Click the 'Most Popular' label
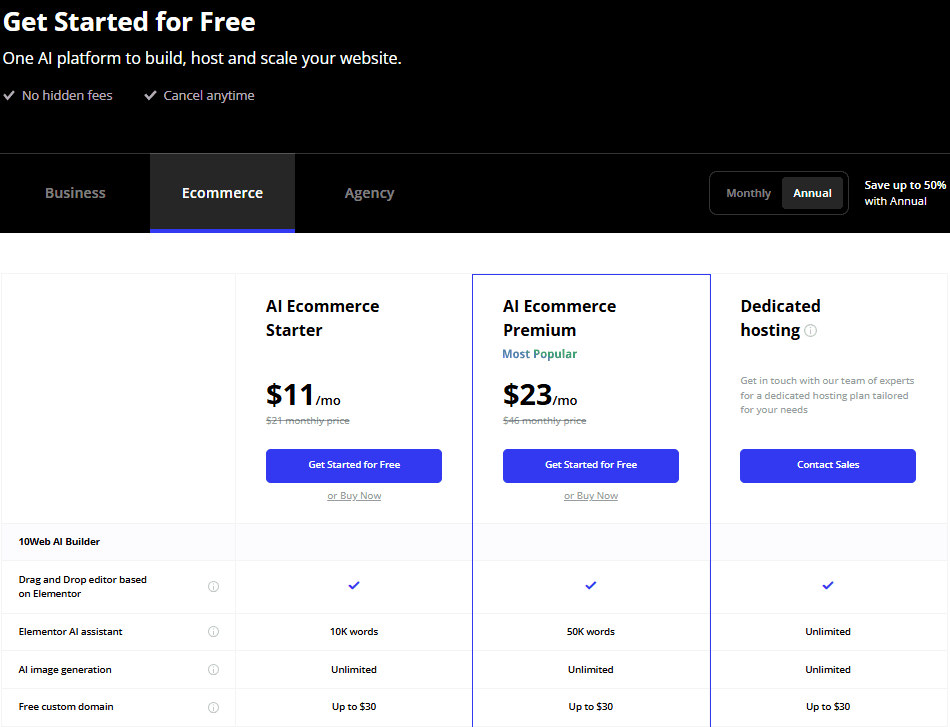 [539, 354]
